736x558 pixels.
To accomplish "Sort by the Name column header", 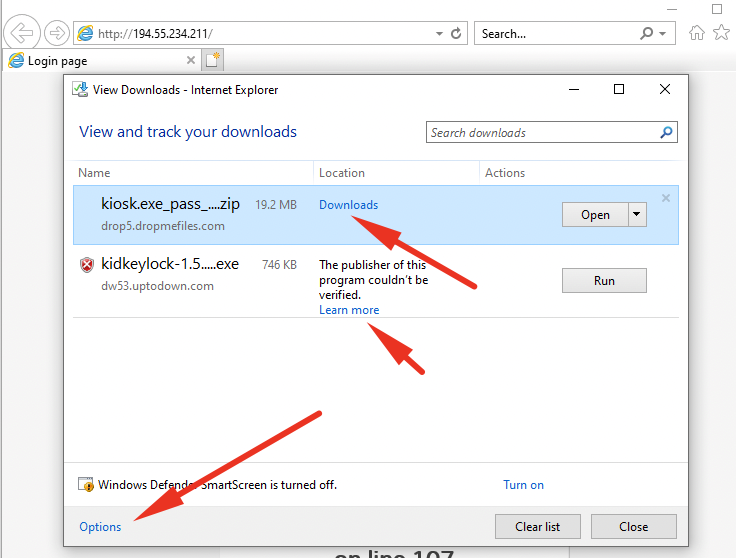I will pyautogui.click(x=94, y=173).
